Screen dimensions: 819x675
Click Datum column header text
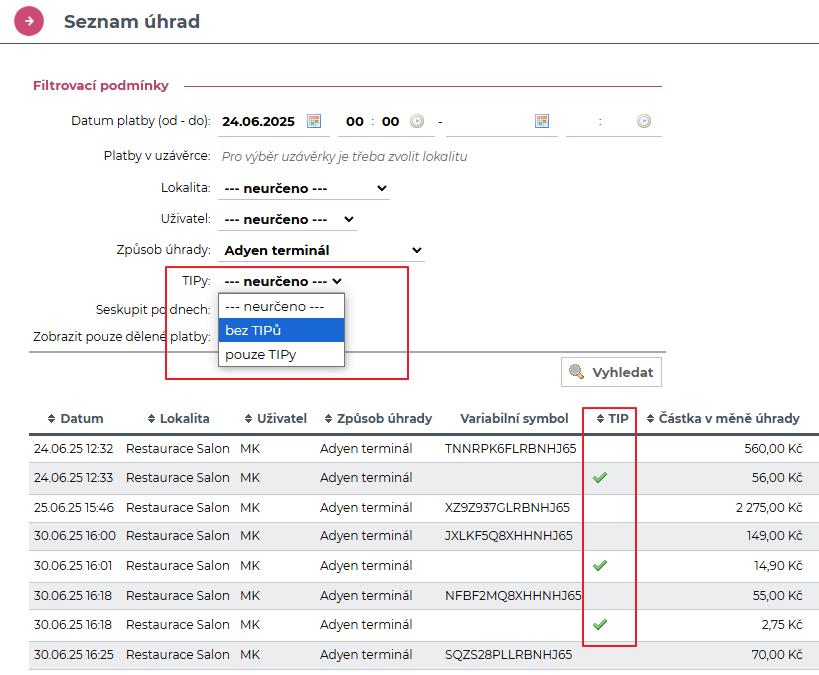pos(82,418)
